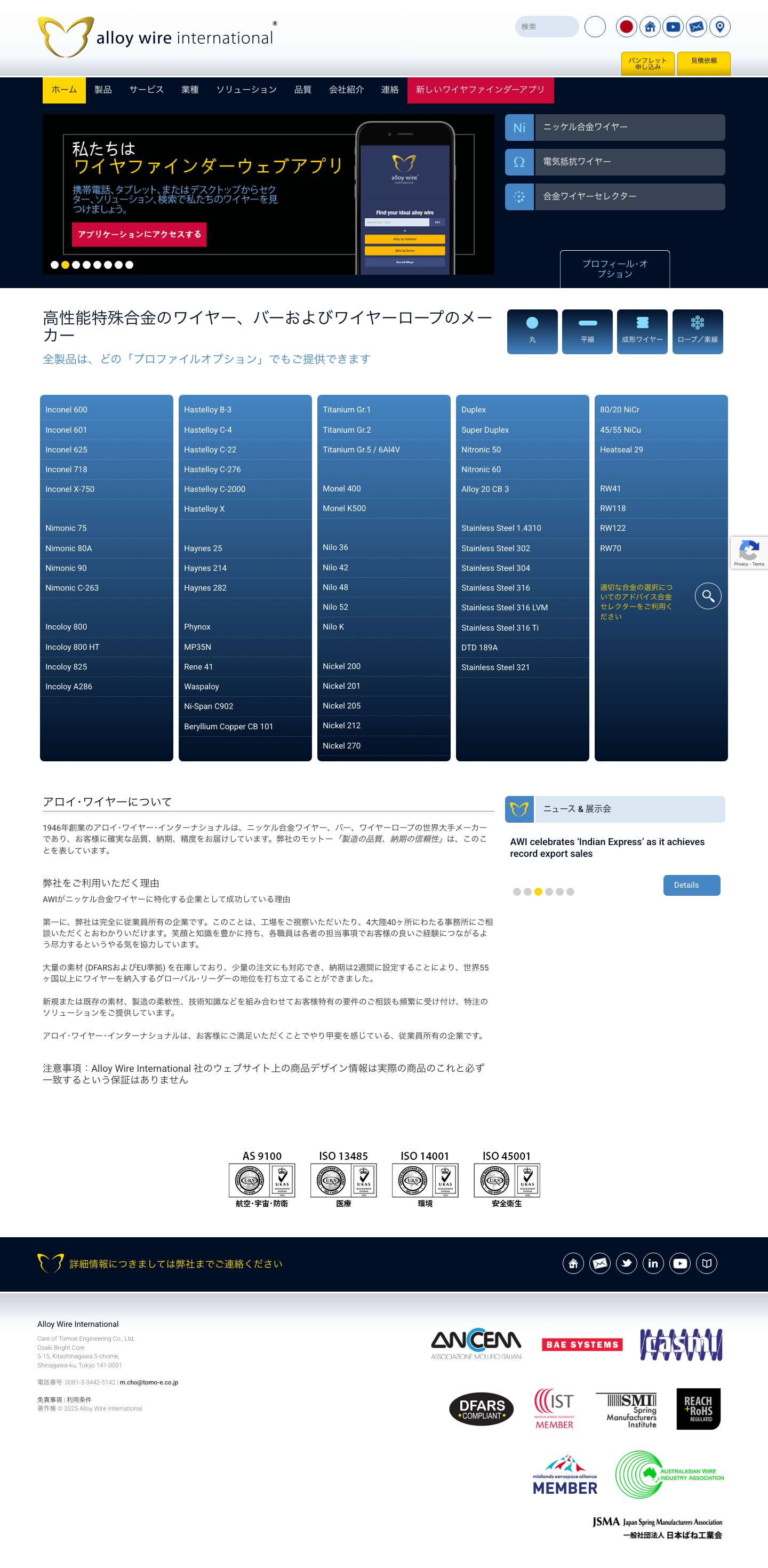This screenshot has width=768, height=1568.
Task: Select the flat (平線) profile icon
Action: click(587, 332)
